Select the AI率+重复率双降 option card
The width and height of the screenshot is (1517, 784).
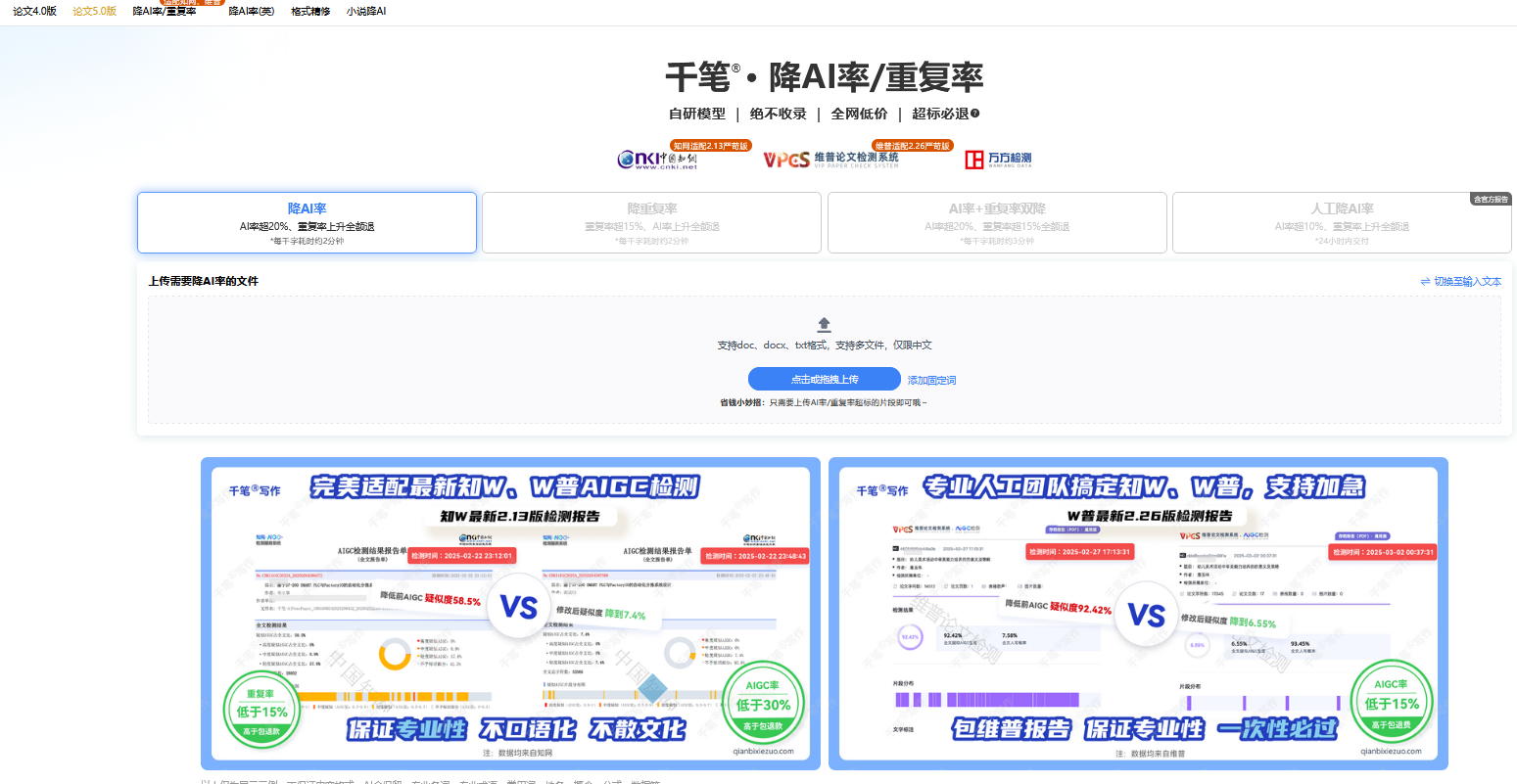997,223
